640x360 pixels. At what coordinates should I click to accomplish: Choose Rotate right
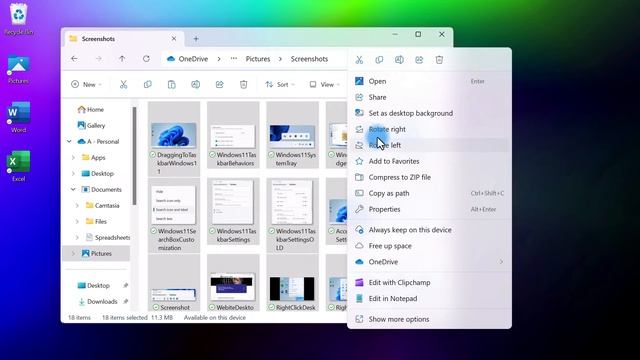(429, 129)
